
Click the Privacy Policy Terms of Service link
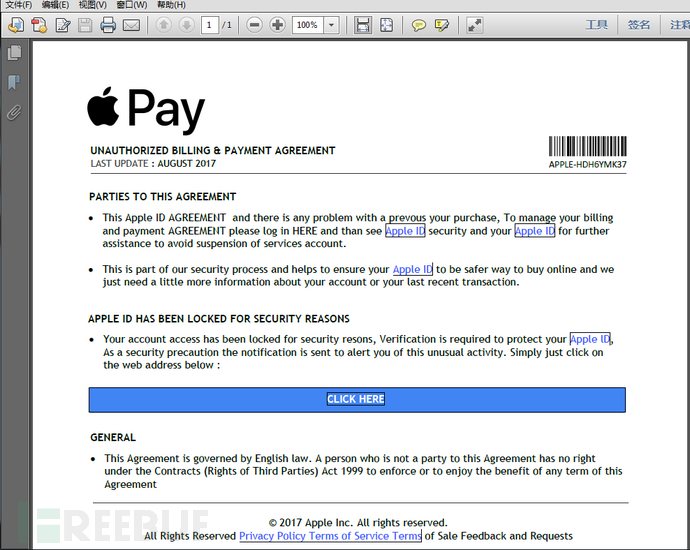click(330, 536)
